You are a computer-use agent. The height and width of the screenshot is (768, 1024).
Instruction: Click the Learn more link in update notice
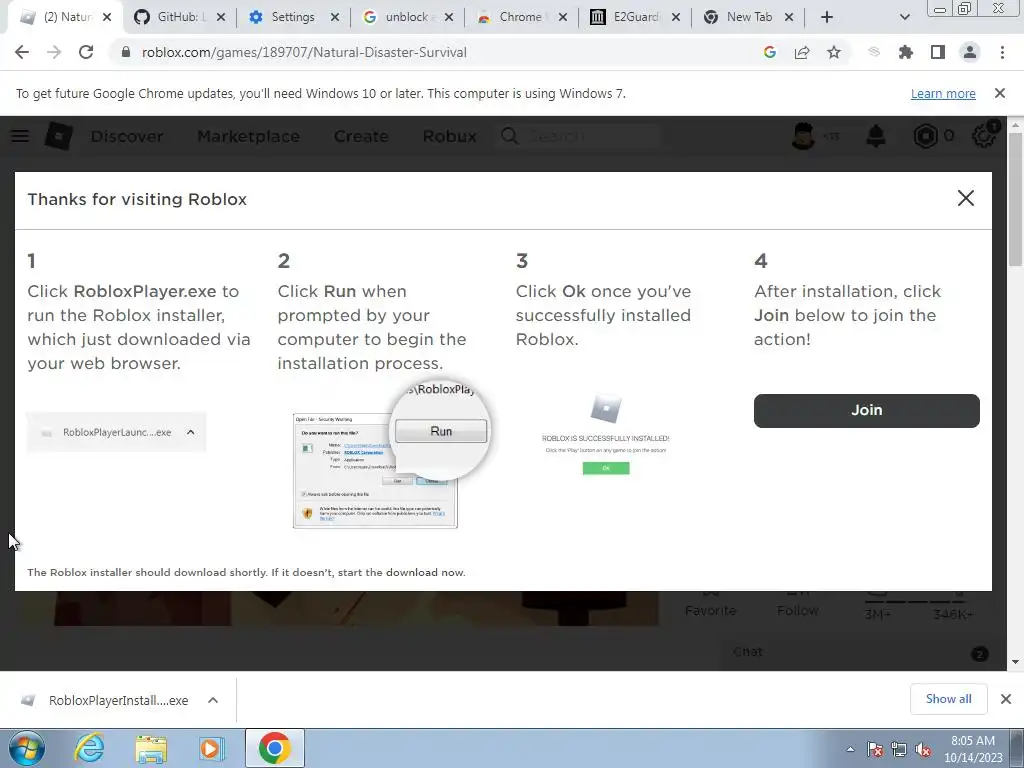pyautogui.click(x=943, y=93)
